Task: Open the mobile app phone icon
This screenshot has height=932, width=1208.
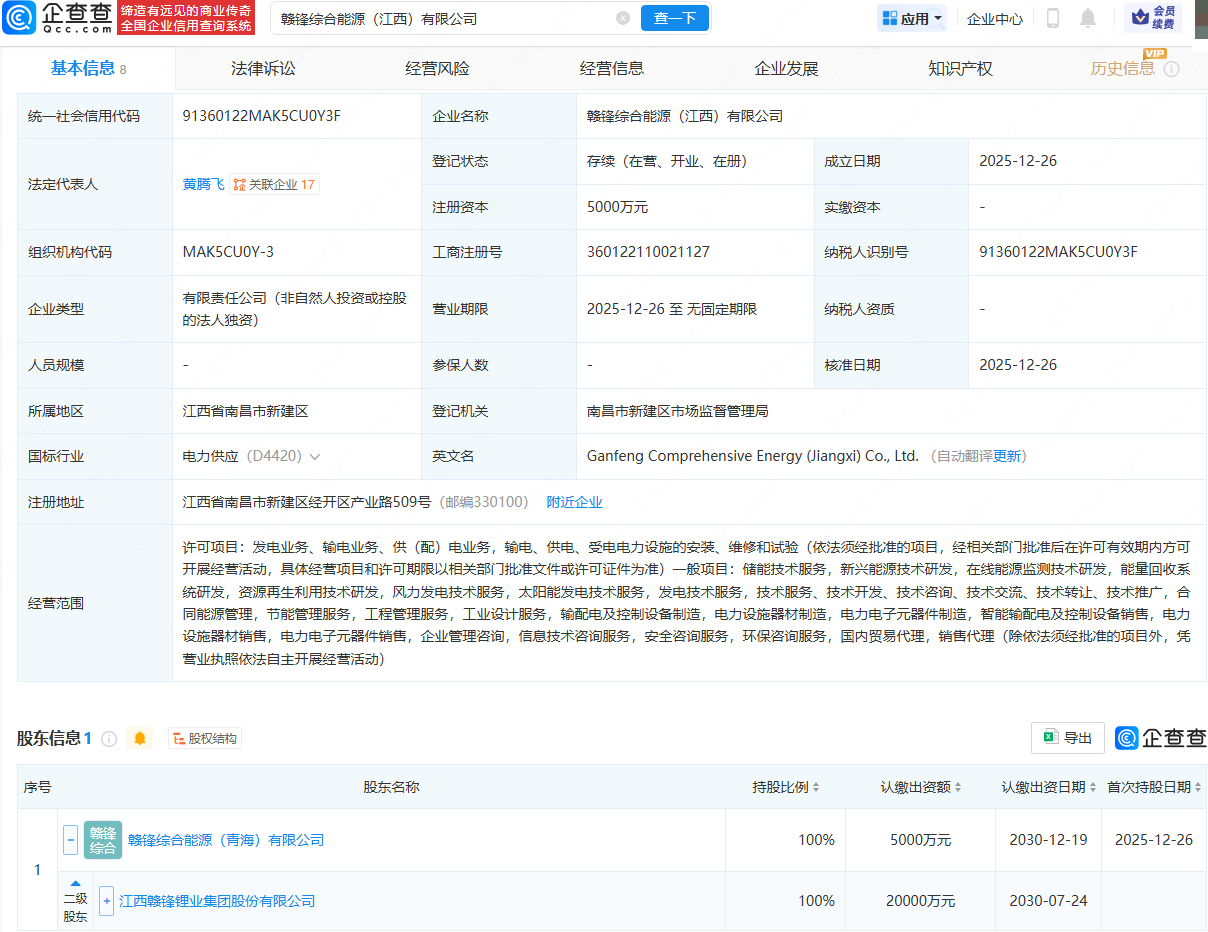Action: 1053,18
